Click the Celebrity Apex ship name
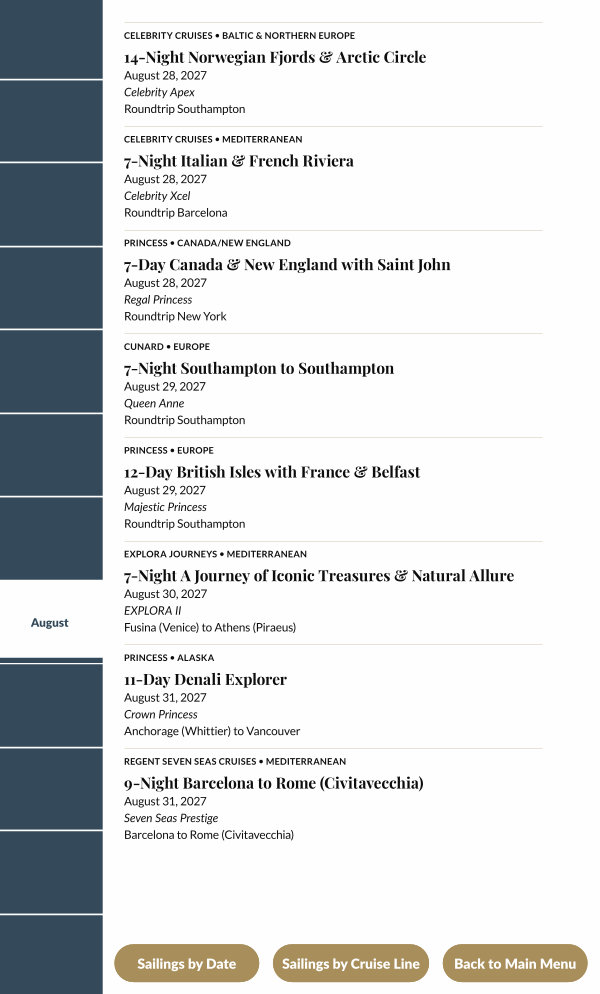The width and height of the screenshot is (600, 994). tap(159, 93)
